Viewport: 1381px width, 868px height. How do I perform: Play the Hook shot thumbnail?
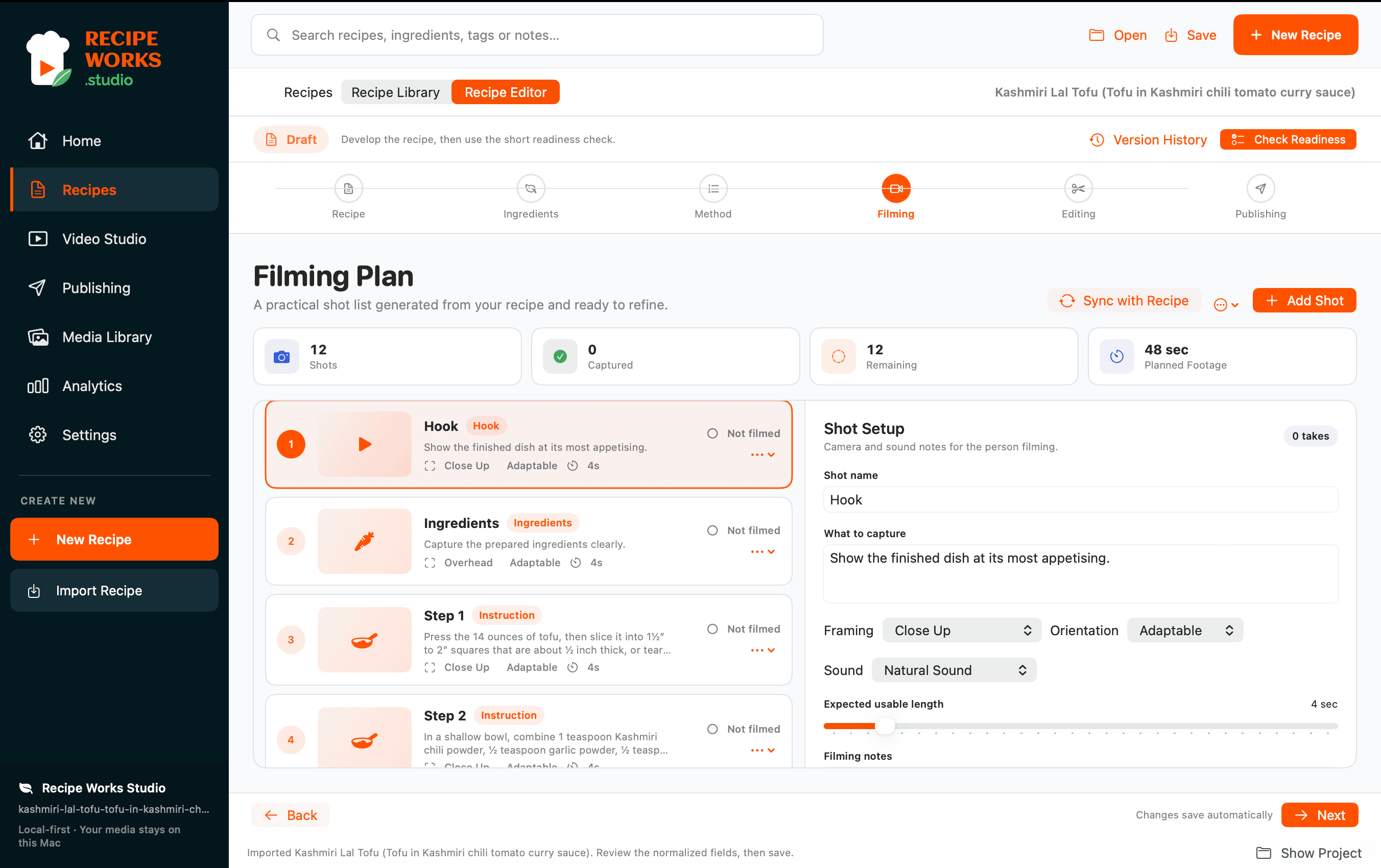pyautogui.click(x=365, y=444)
